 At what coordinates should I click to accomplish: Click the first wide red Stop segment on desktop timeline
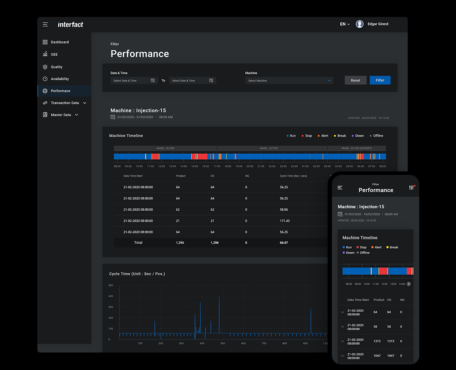coord(156,157)
